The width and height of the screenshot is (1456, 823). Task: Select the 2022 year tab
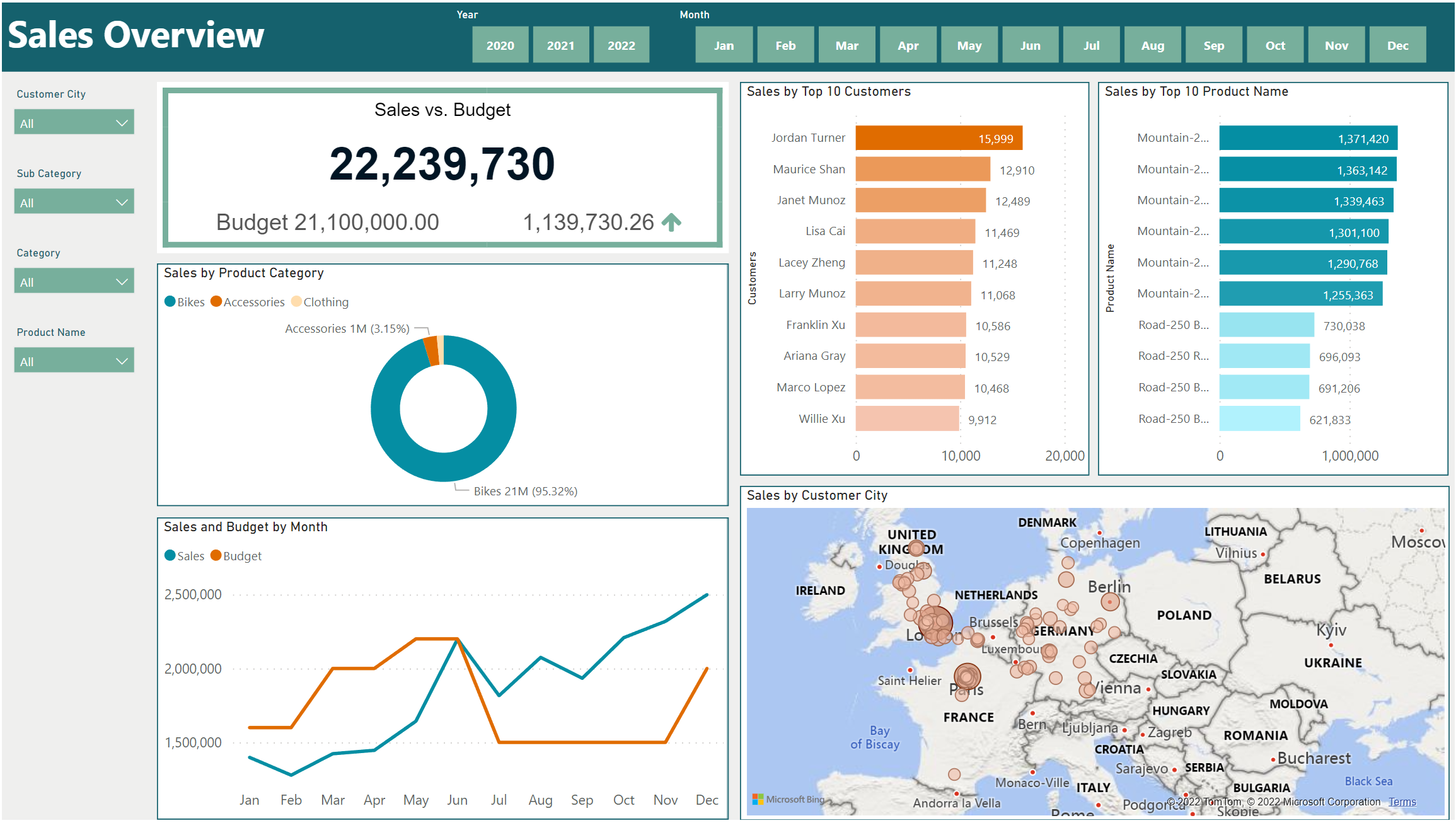(621, 44)
